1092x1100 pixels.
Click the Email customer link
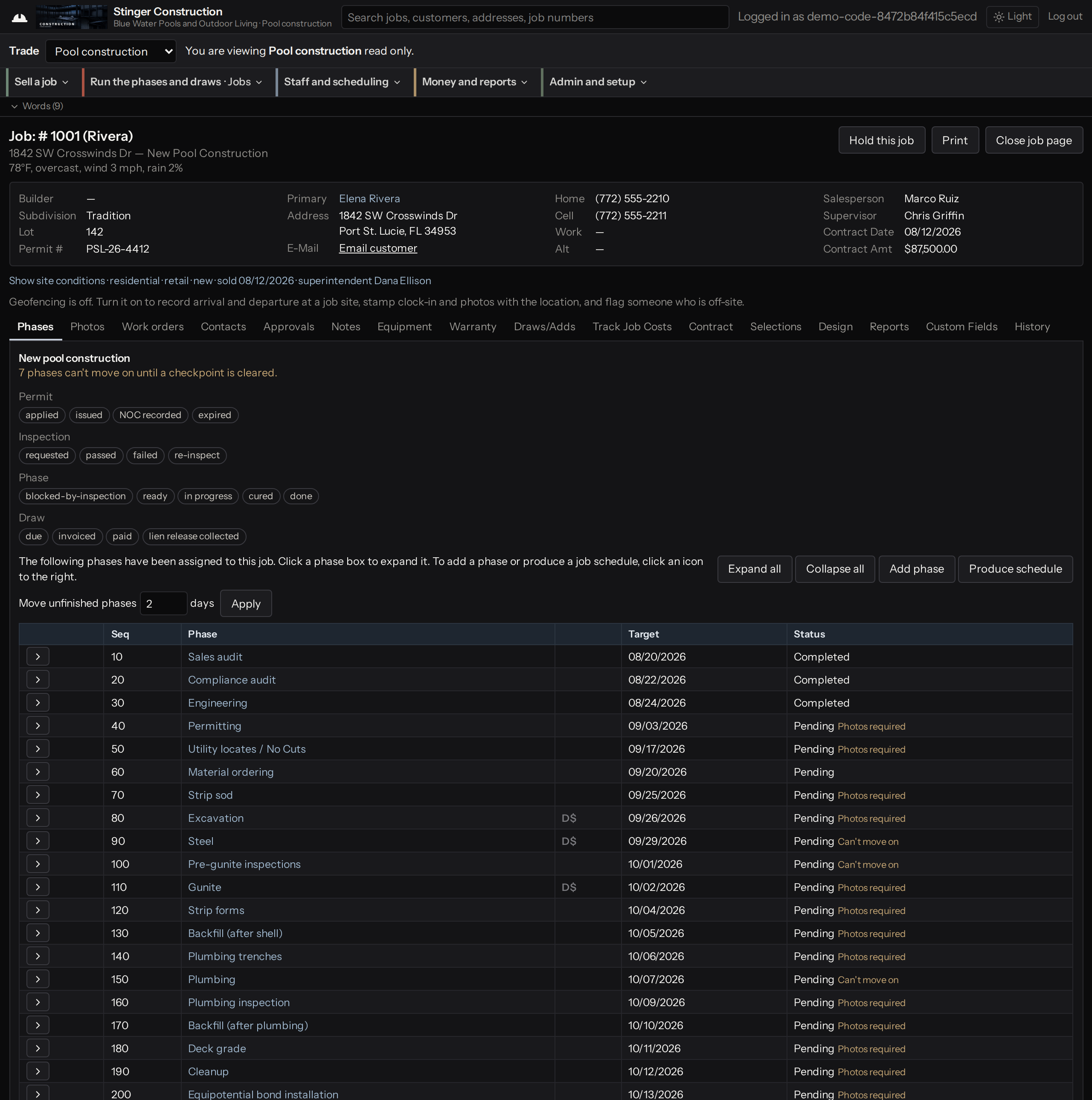point(378,248)
